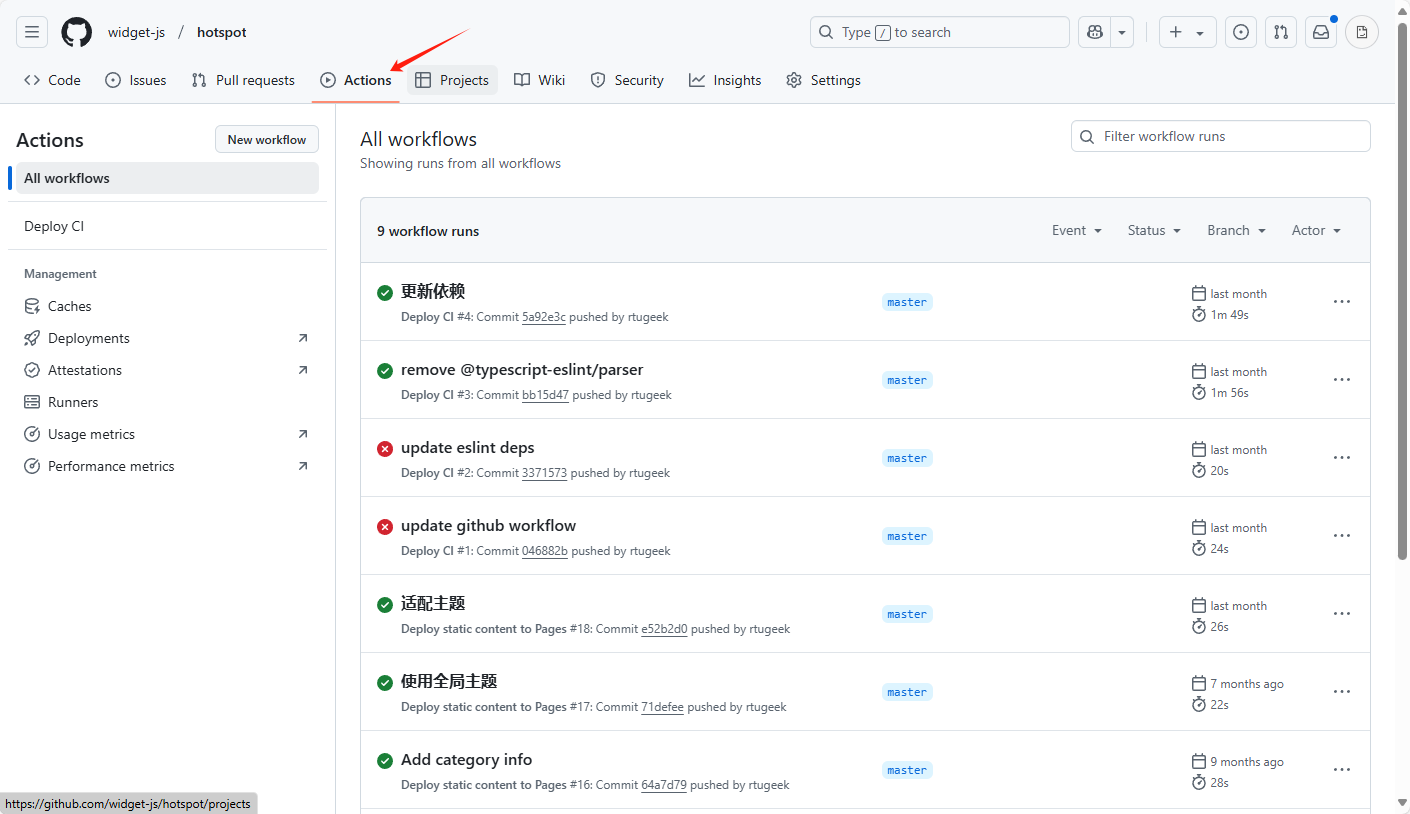Click the widget-js organization link
Image resolution: width=1410 pixels, height=814 pixels.
click(137, 32)
